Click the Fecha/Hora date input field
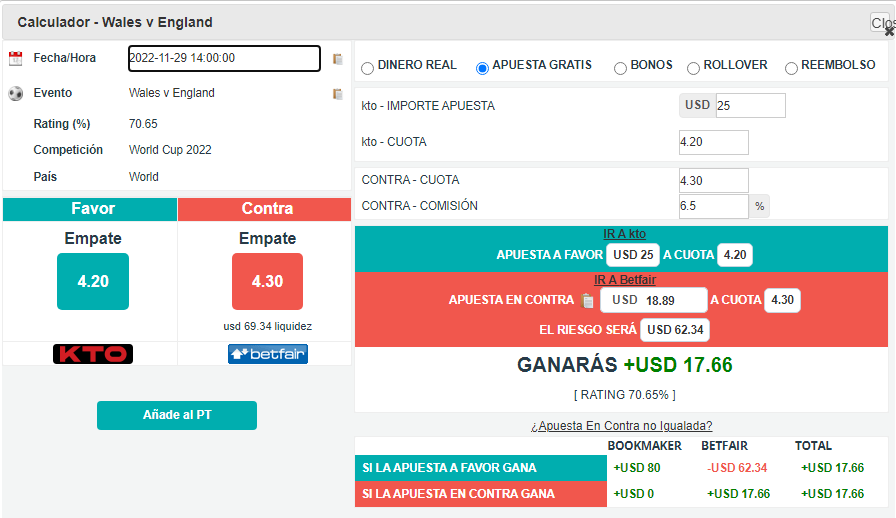Image resolution: width=896 pixels, height=518 pixels. 224,58
